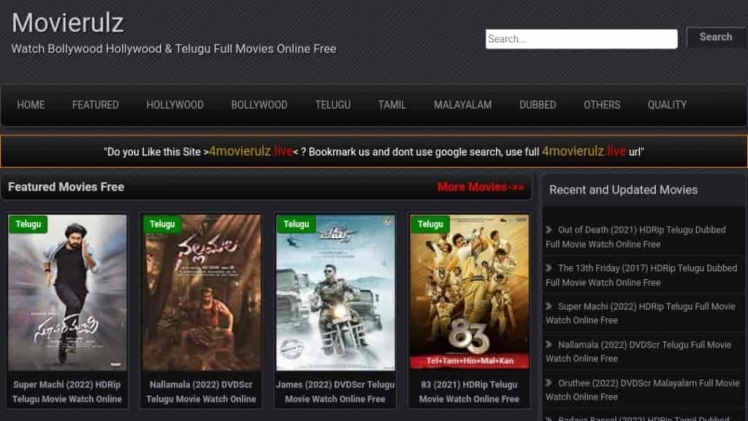Select the HOLLYWOOD navigation tab
Image resolution: width=748 pixels, height=421 pixels.
[x=175, y=105]
